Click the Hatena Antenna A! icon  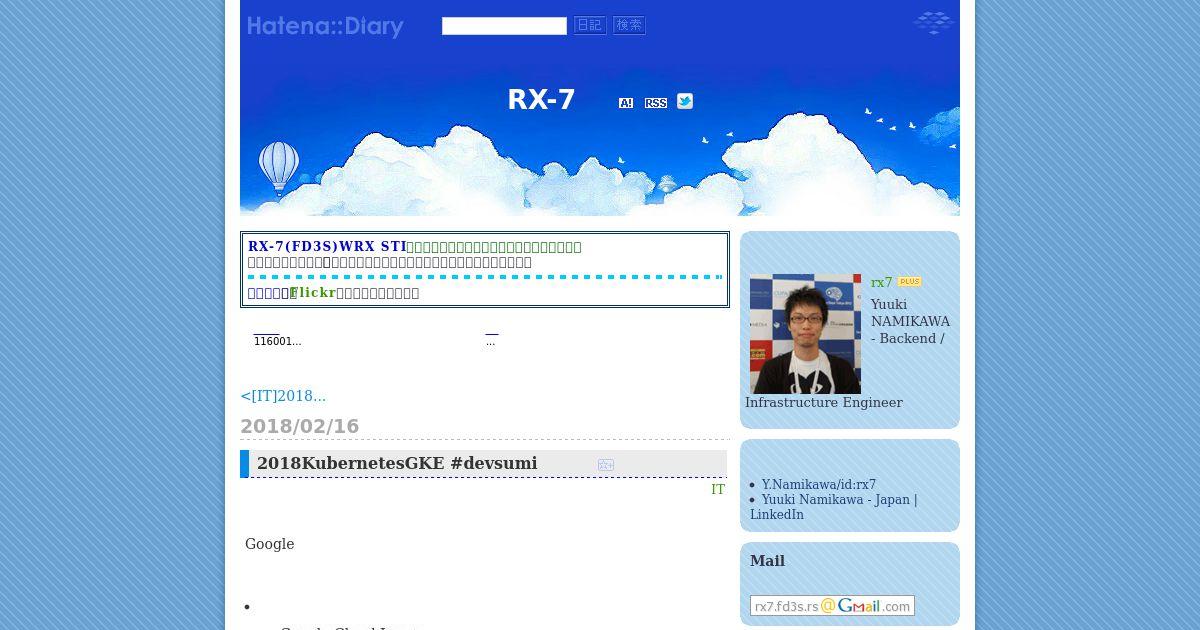pyautogui.click(x=626, y=103)
